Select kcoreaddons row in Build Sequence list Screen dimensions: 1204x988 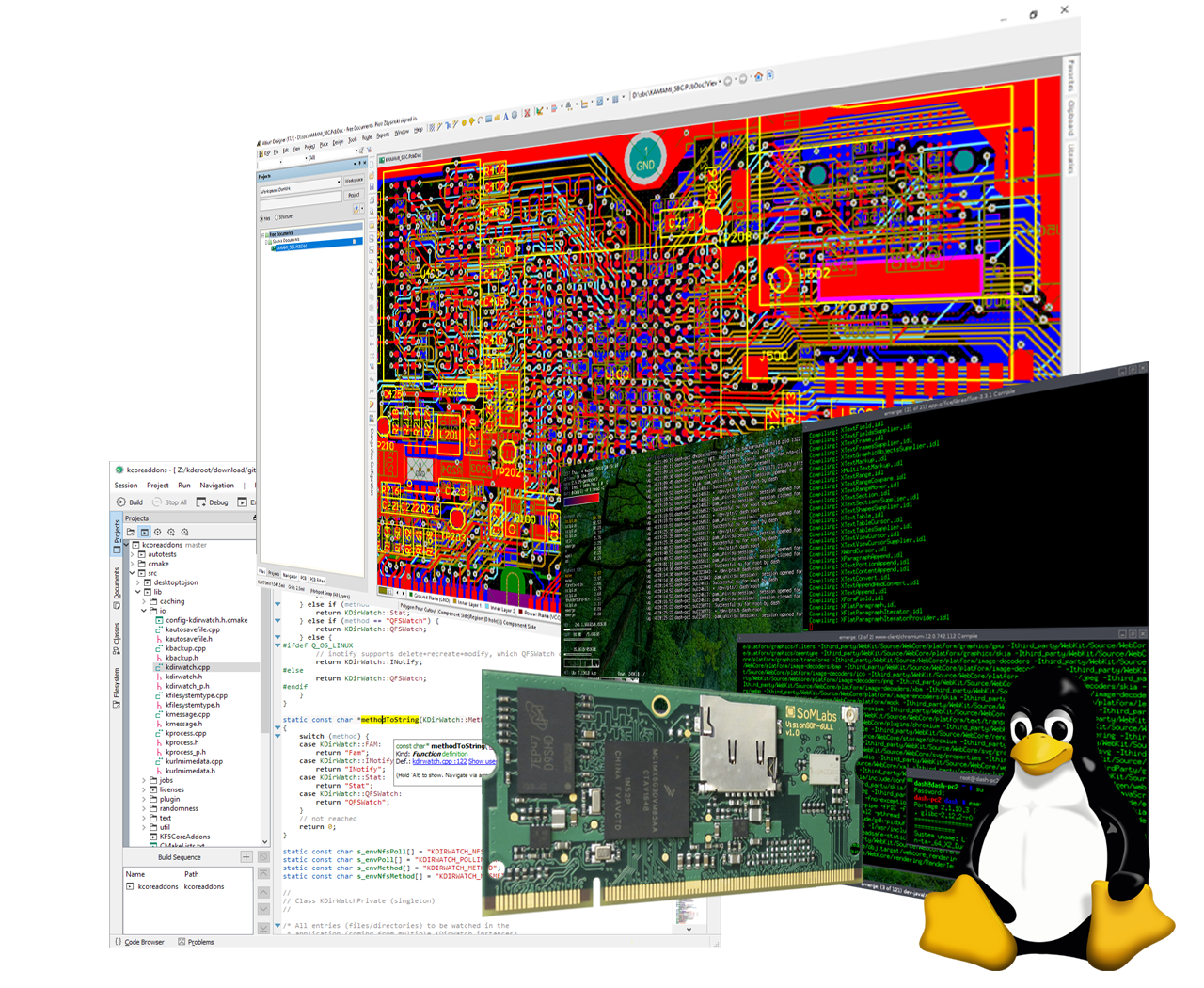(188, 886)
